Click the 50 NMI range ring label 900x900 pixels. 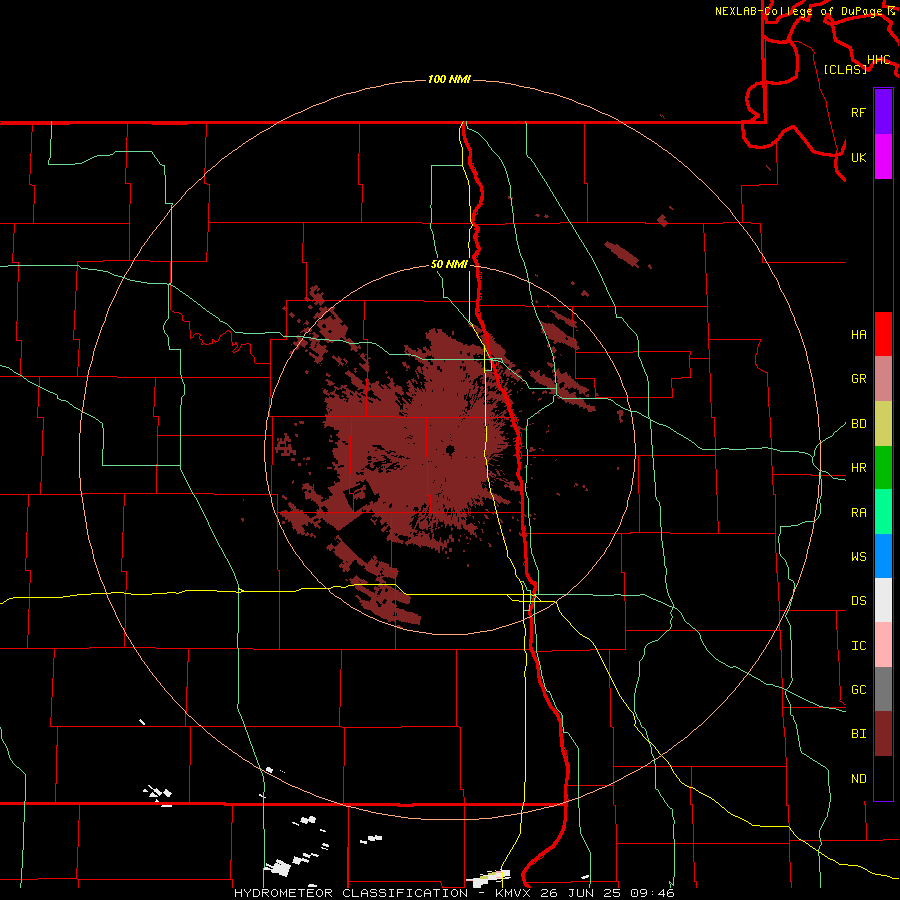449,264
